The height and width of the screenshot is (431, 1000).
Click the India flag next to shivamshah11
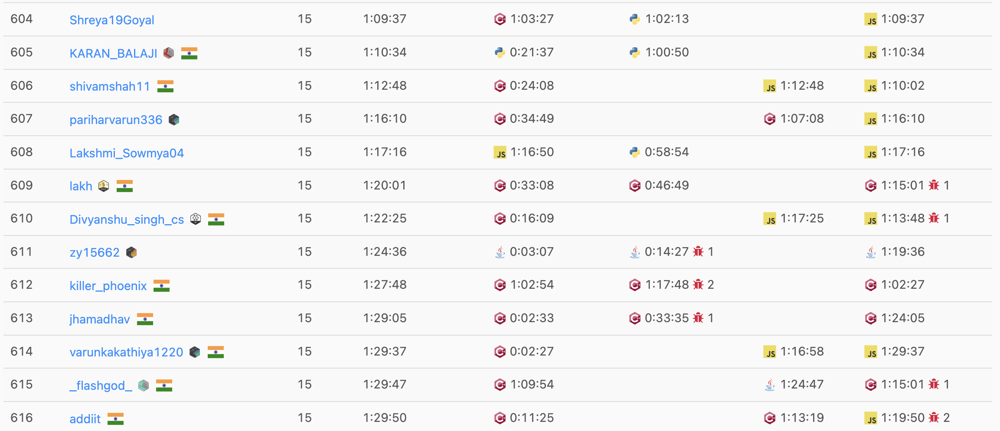pyautogui.click(x=166, y=86)
